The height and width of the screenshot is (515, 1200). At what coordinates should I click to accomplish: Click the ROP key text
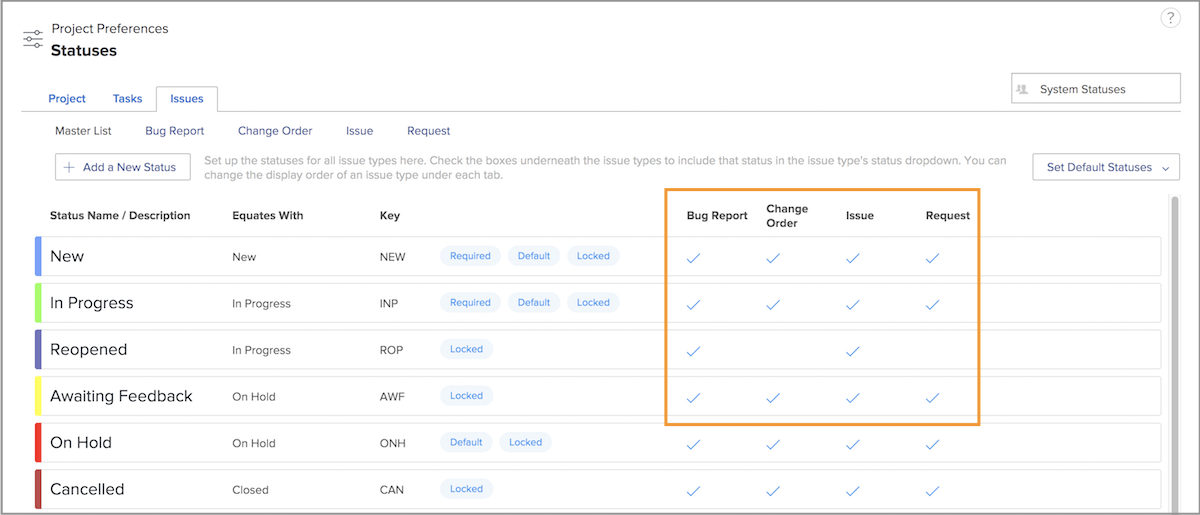(x=393, y=351)
